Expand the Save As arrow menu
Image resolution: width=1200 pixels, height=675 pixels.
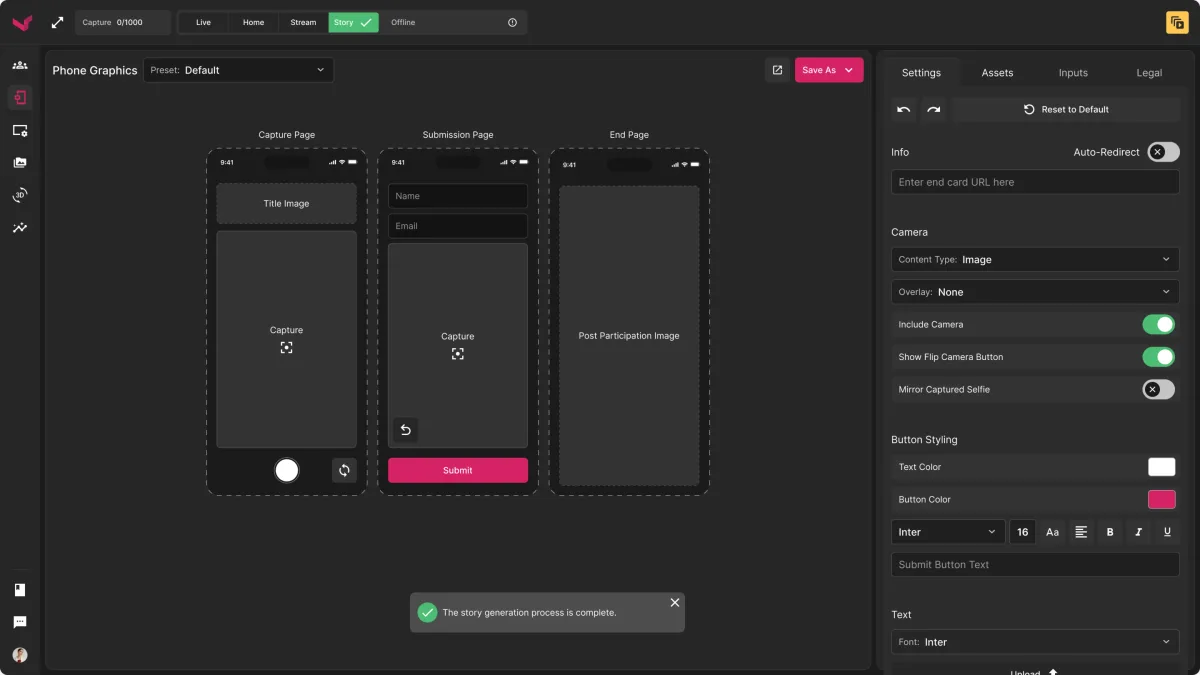click(x=850, y=70)
